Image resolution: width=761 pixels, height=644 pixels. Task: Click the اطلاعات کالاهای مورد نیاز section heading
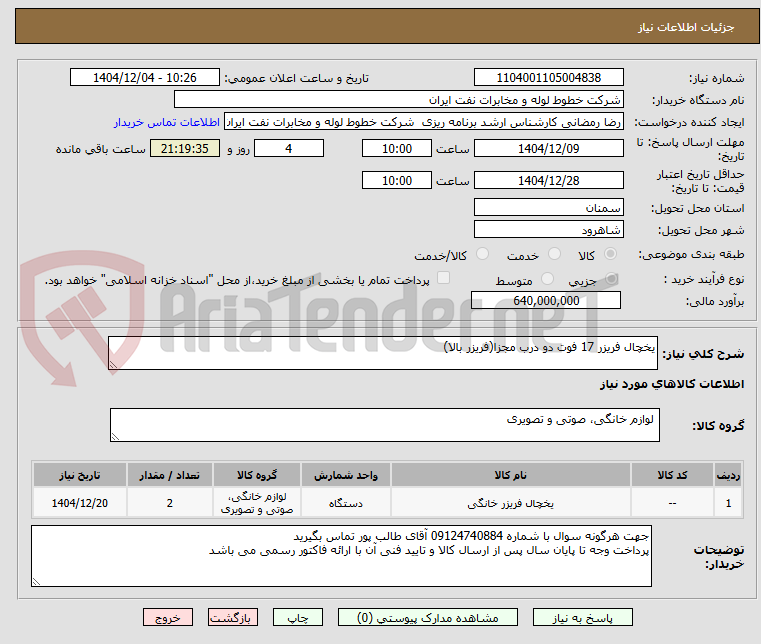[672, 384]
